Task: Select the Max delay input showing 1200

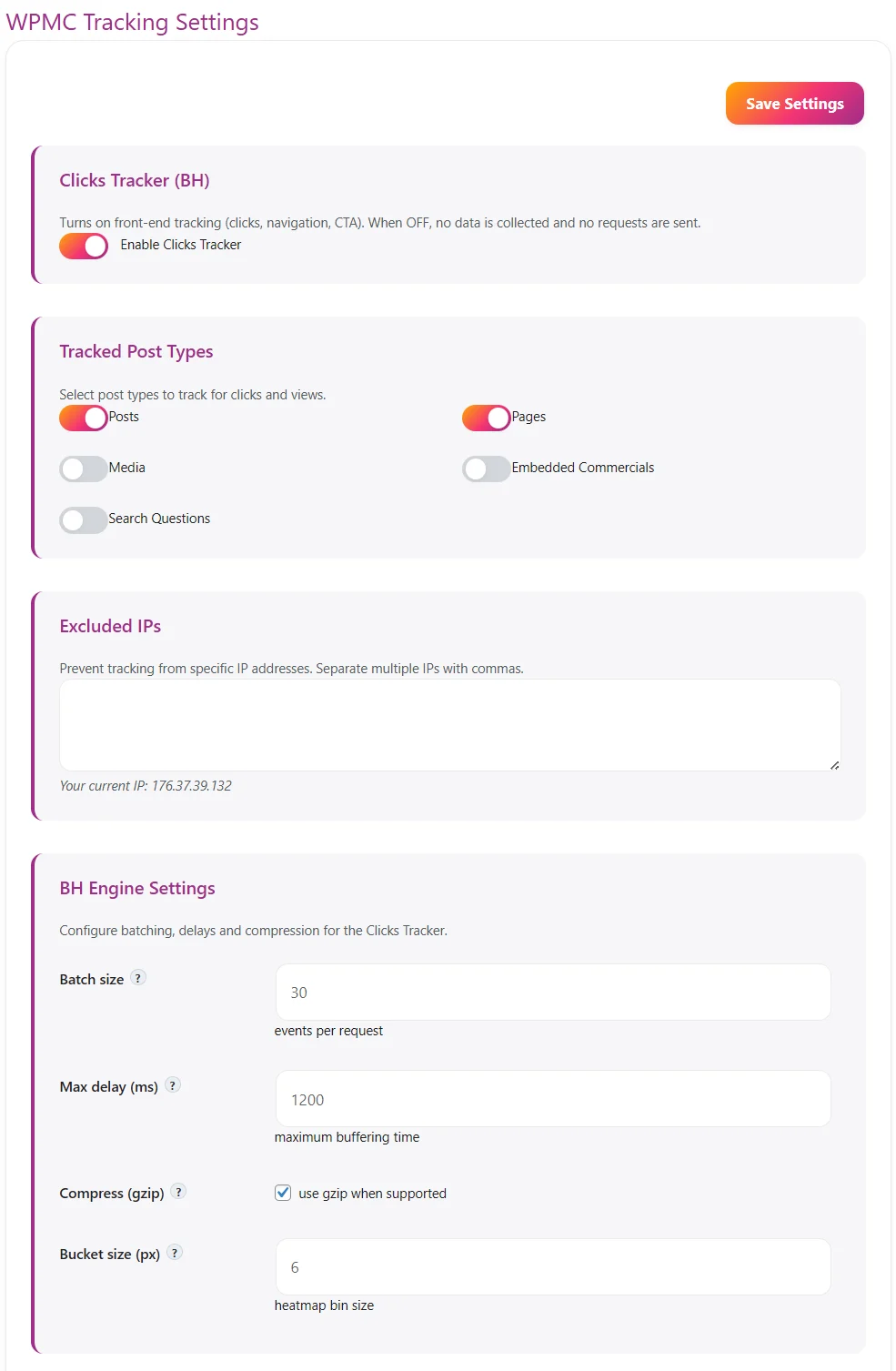Action: [552, 1098]
